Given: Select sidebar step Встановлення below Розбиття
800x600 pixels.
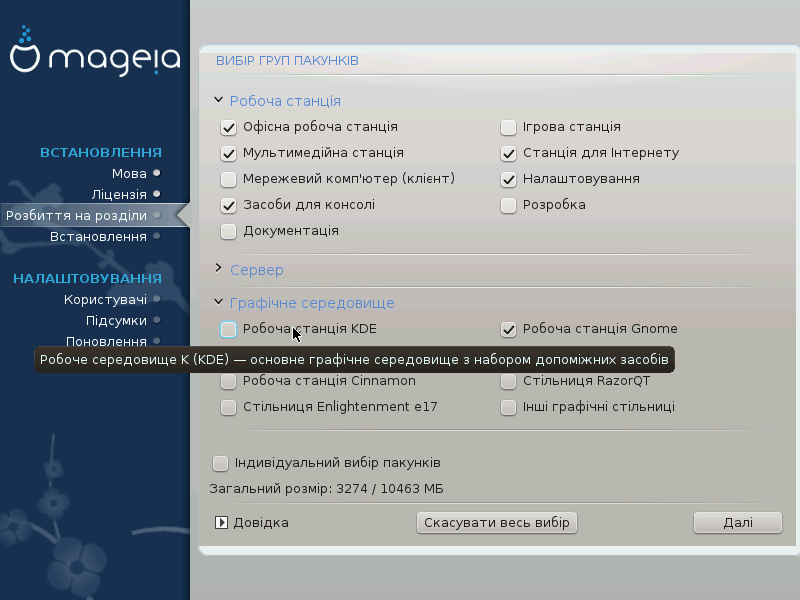Looking at the screenshot, I should coord(98,237).
